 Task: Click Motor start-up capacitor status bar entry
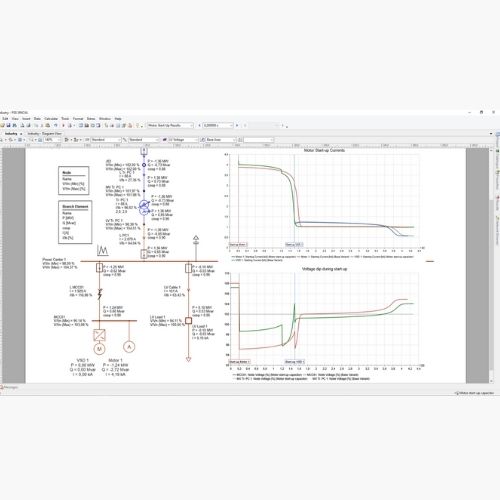coord(475,393)
